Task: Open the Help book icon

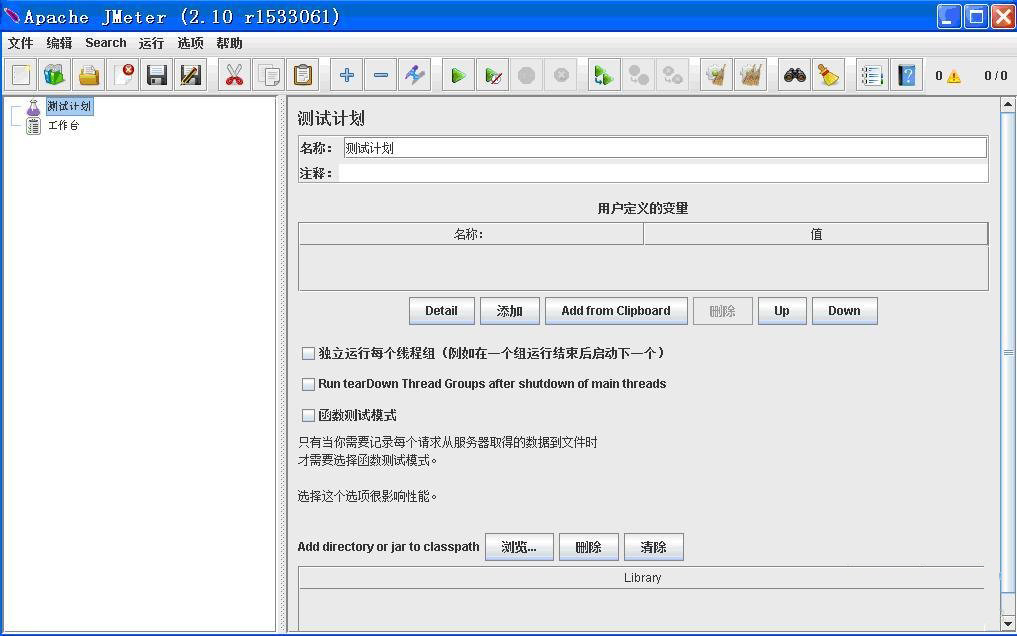Action: [x=906, y=76]
